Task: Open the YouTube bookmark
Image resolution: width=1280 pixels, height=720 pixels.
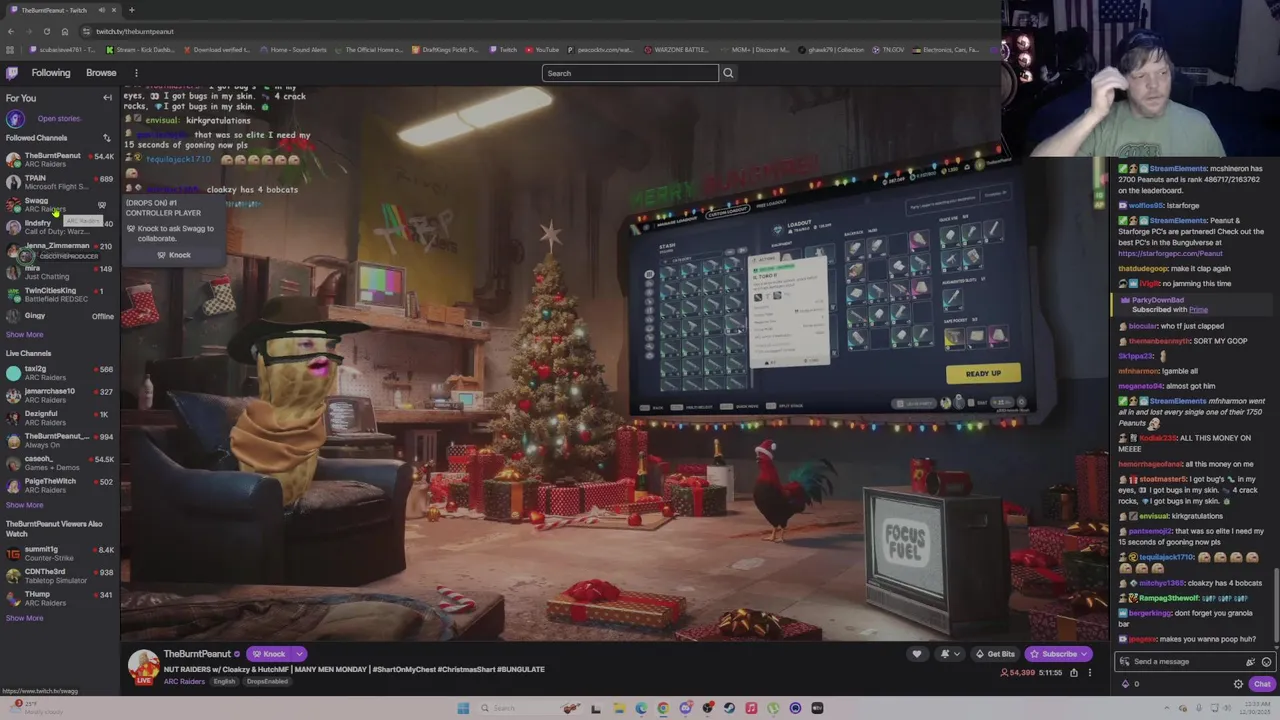Action: click(542, 50)
